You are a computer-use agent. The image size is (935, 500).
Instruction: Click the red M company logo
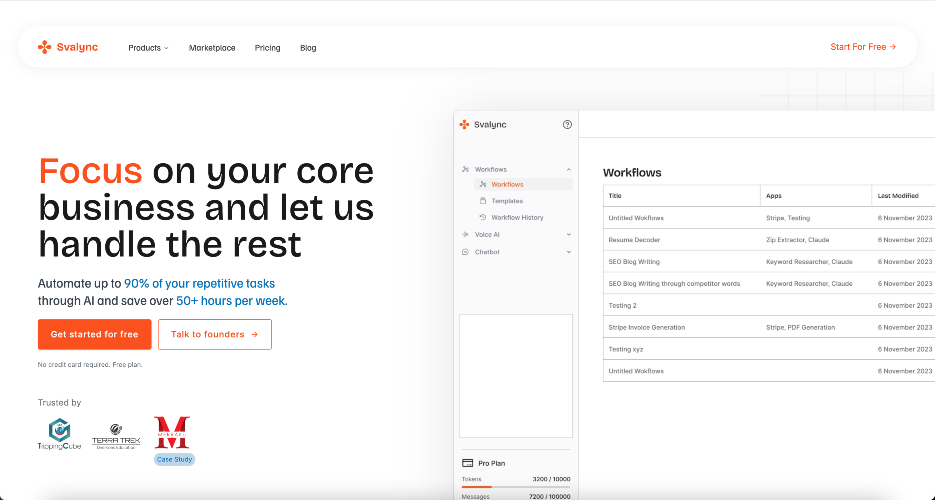(x=172, y=433)
